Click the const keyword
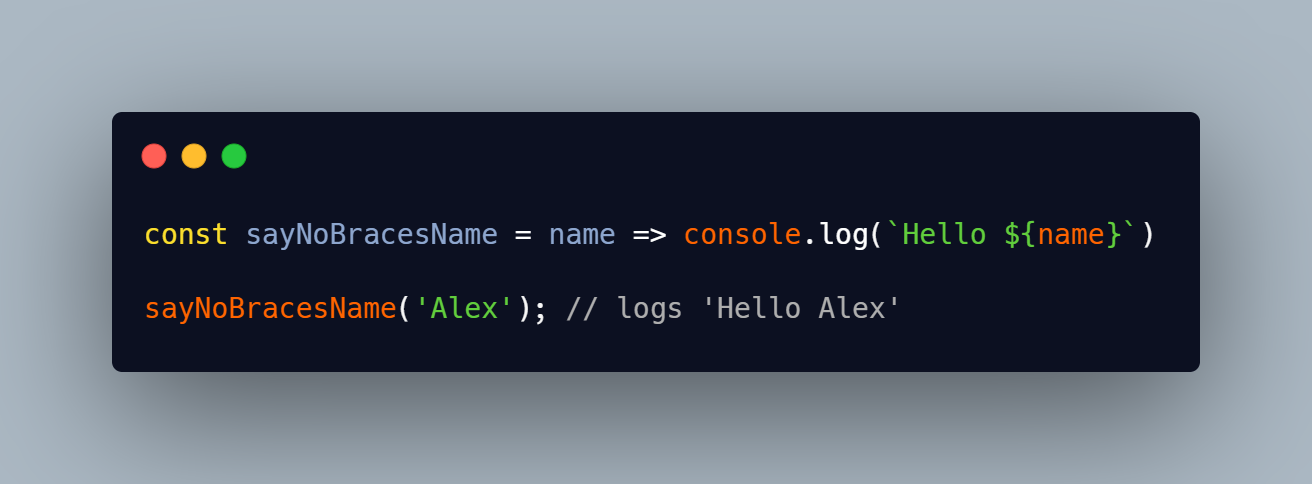The width and height of the screenshot is (1312, 484). tap(187, 235)
